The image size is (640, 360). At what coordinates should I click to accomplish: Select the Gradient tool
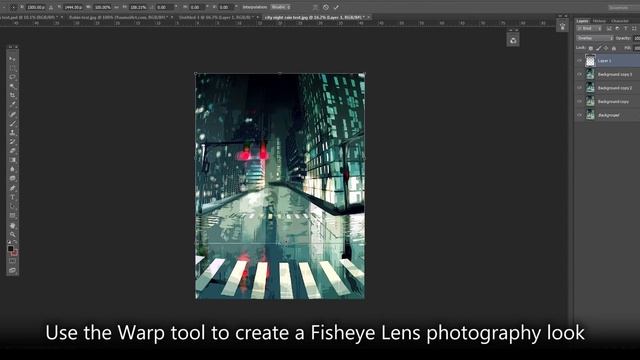click(x=12, y=160)
